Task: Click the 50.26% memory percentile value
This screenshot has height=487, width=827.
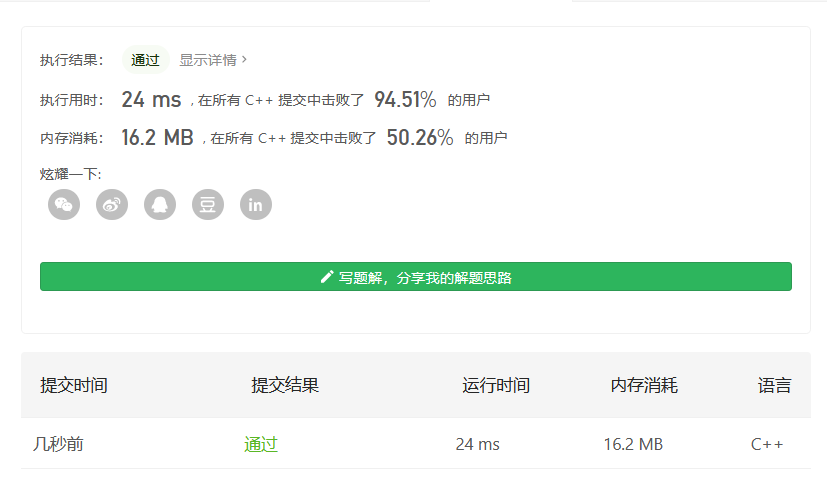Action: pyautogui.click(x=420, y=138)
